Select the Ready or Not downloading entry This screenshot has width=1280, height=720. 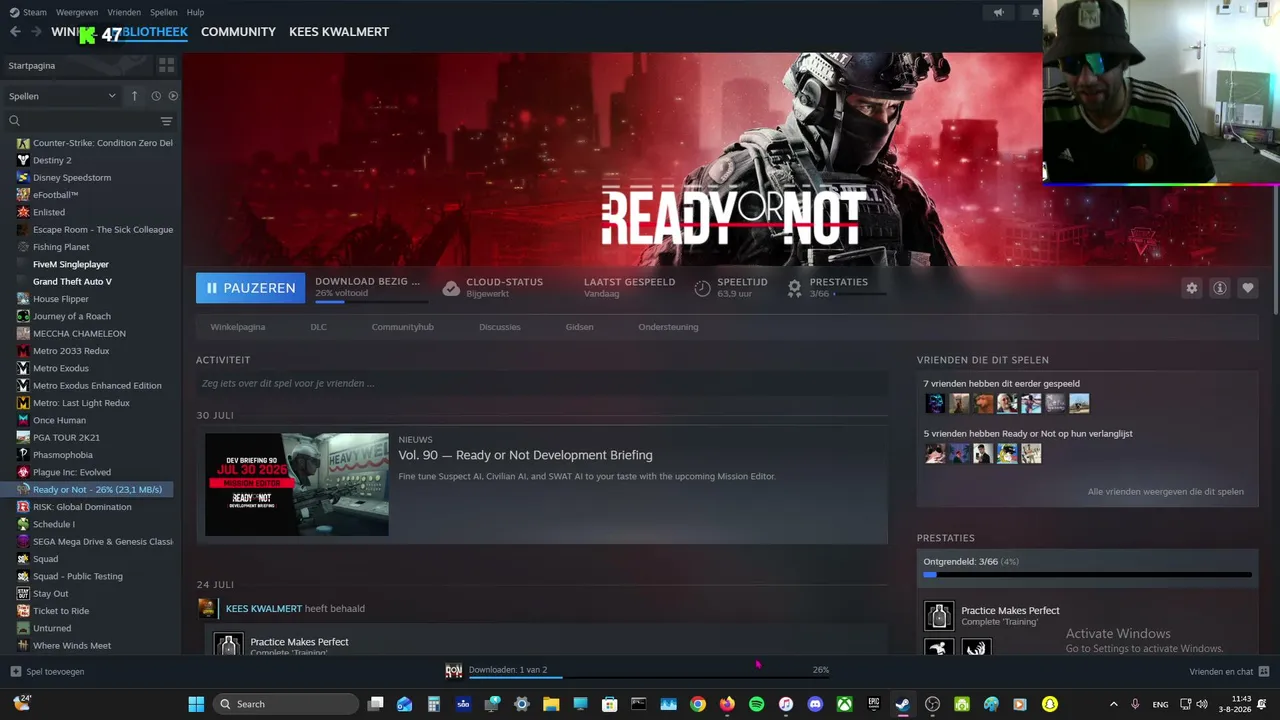[97, 490]
